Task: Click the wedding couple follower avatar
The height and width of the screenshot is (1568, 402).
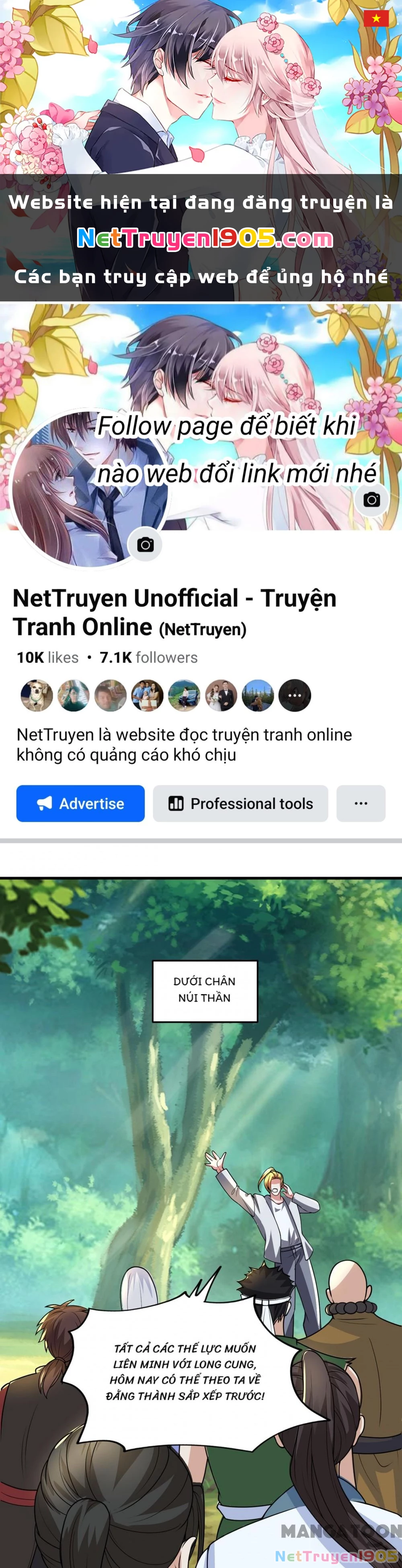Action: click(221, 695)
